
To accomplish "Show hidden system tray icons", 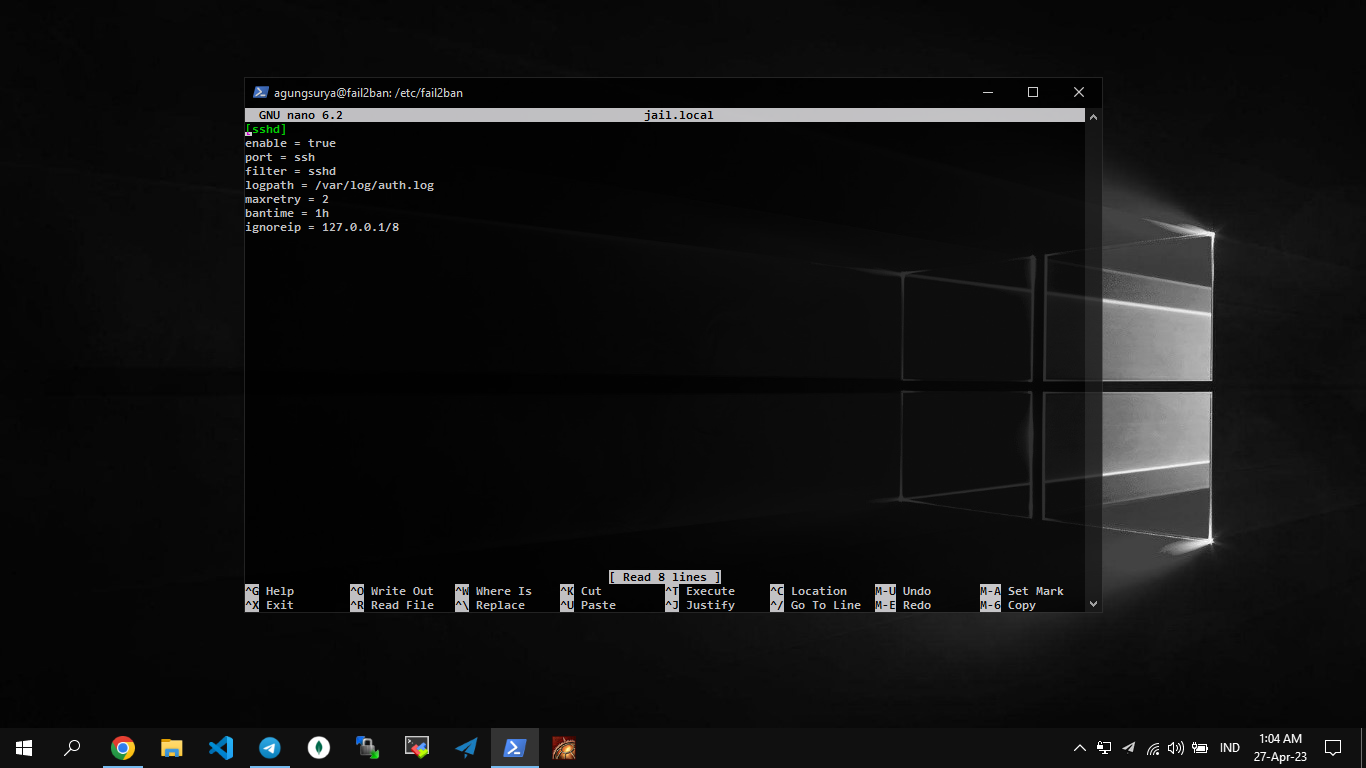I will pos(1079,748).
